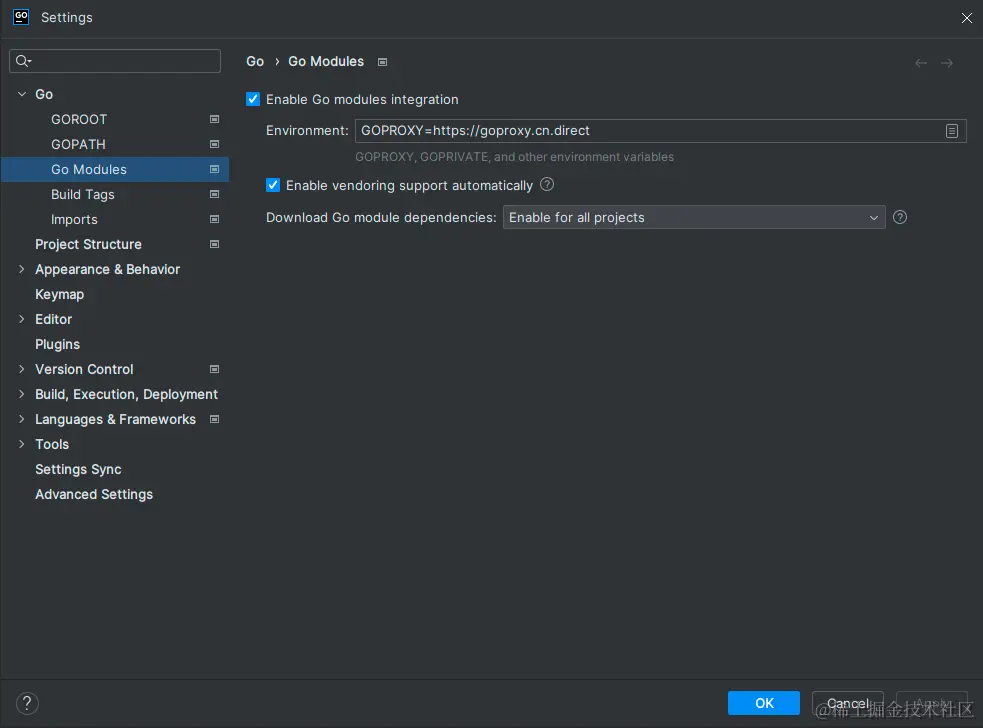
Task: Uncheck Enable vendoring support automatically
Action: pyautogui.click(x=273, y=185)
